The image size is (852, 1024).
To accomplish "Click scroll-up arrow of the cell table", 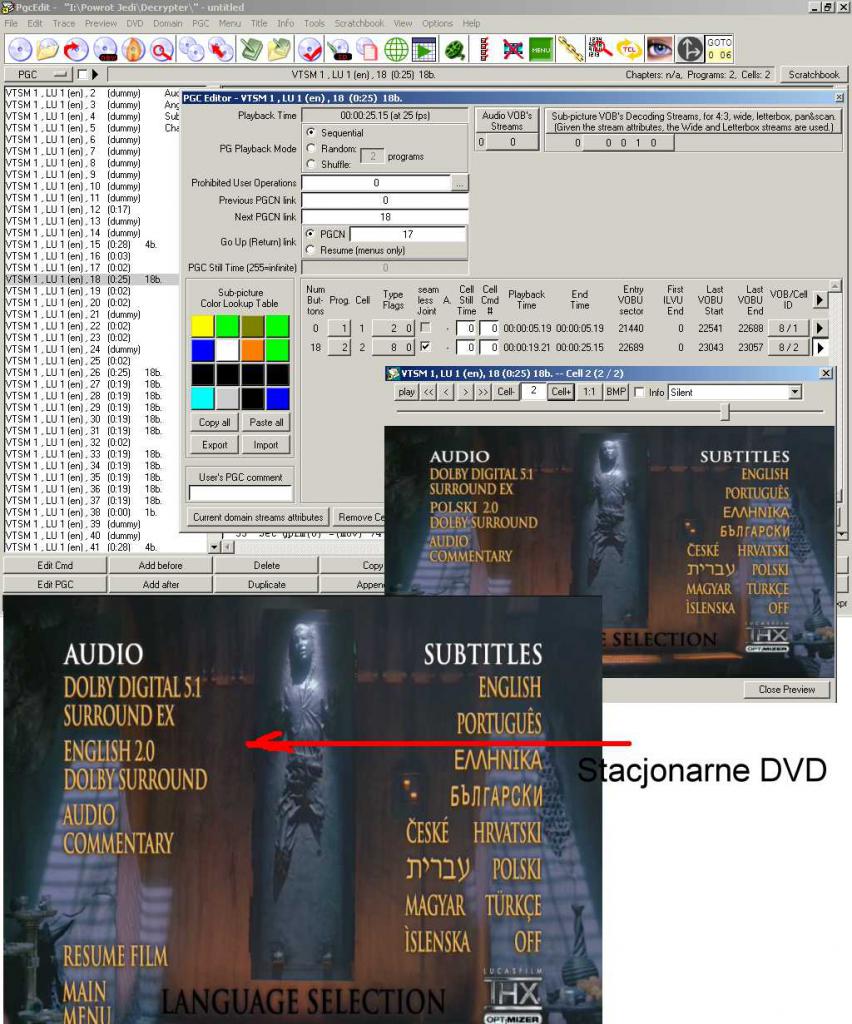I will click(x=834, y=286).
